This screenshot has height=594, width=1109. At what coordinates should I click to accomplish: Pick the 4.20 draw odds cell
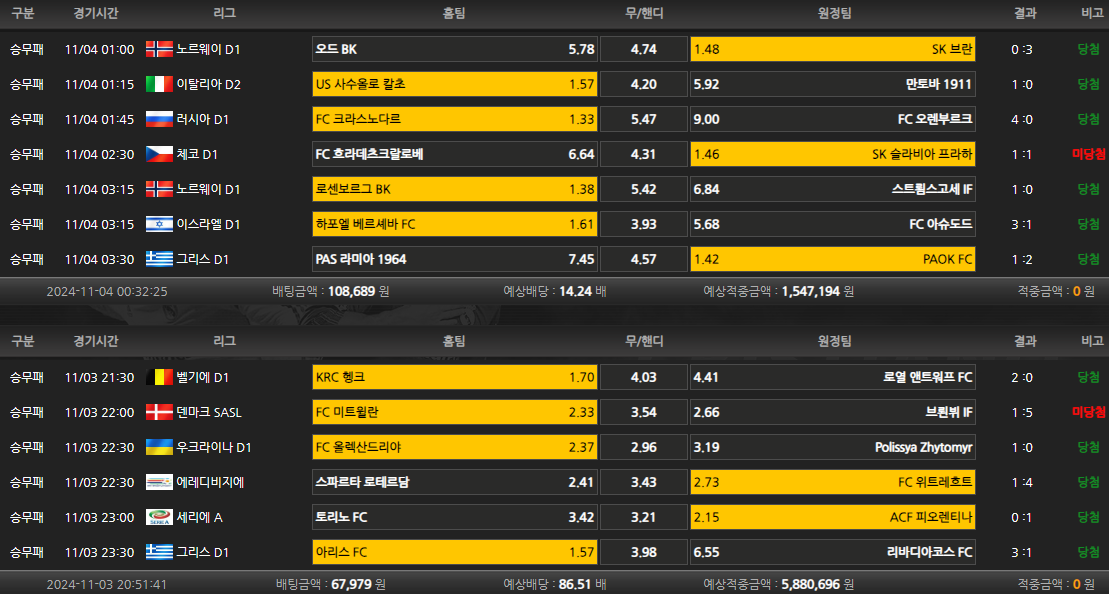coord(644,84)
